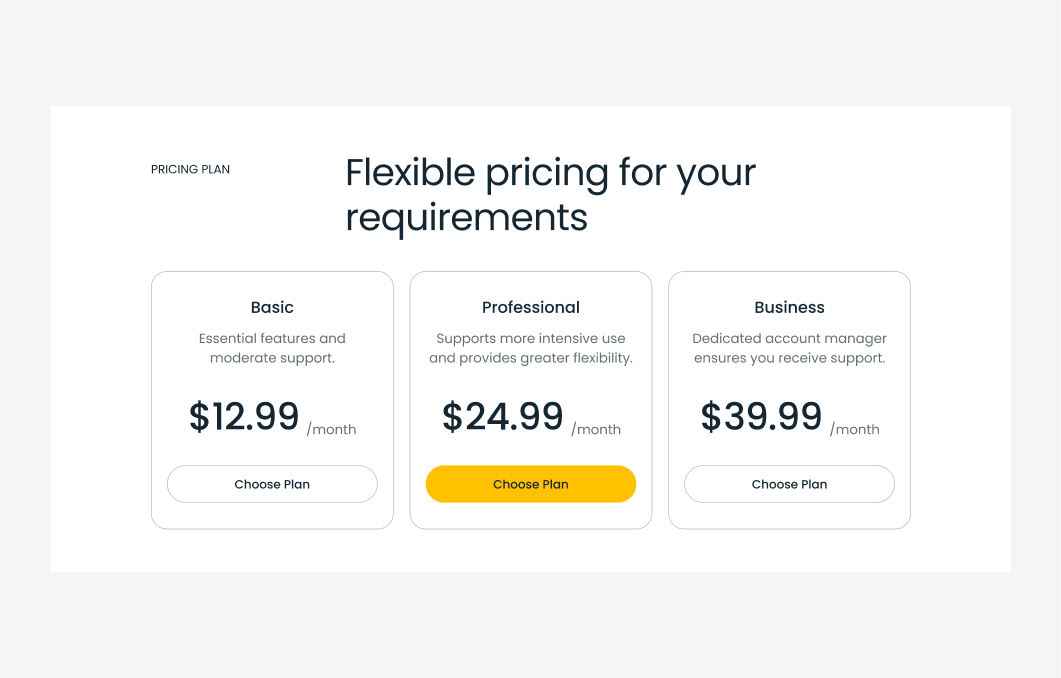Click the $39.99 price text
This screenshot has height=678, width=1061.
tap(762, 416)
